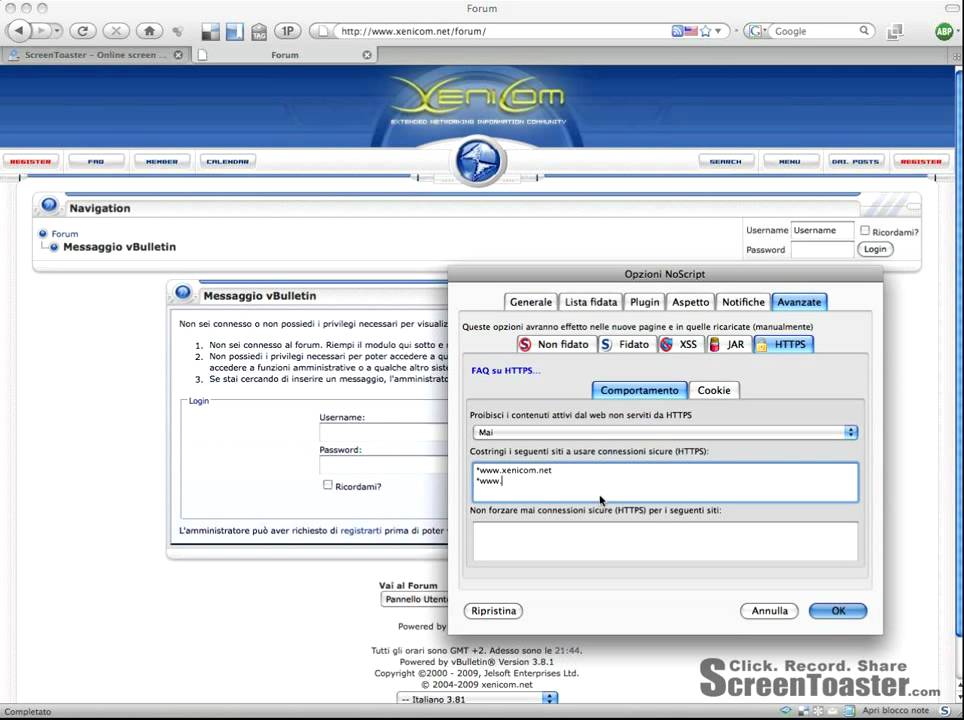The width and height of the screenshot is (964, 720).
Task: Bookmark page with the star icon
Action: click(706, 31)
